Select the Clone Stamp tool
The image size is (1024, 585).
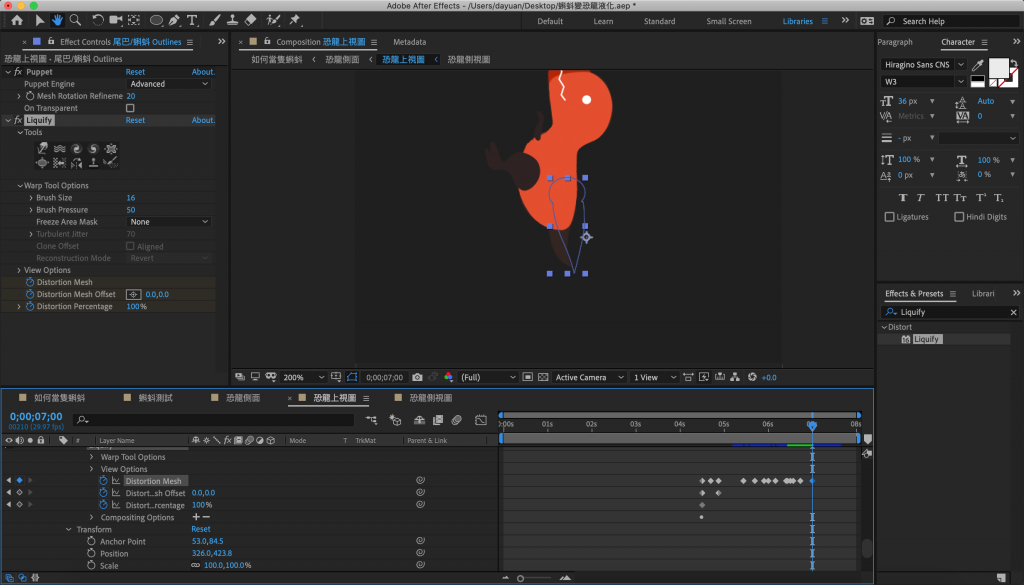coord(232,20)
